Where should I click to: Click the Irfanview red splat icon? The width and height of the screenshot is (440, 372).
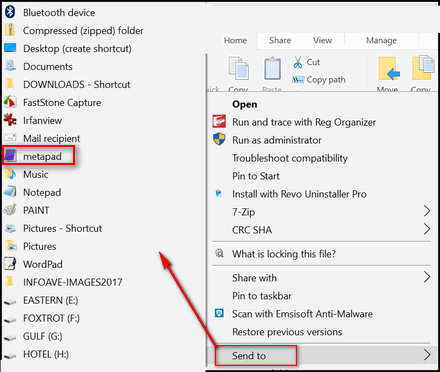point(10,120)
